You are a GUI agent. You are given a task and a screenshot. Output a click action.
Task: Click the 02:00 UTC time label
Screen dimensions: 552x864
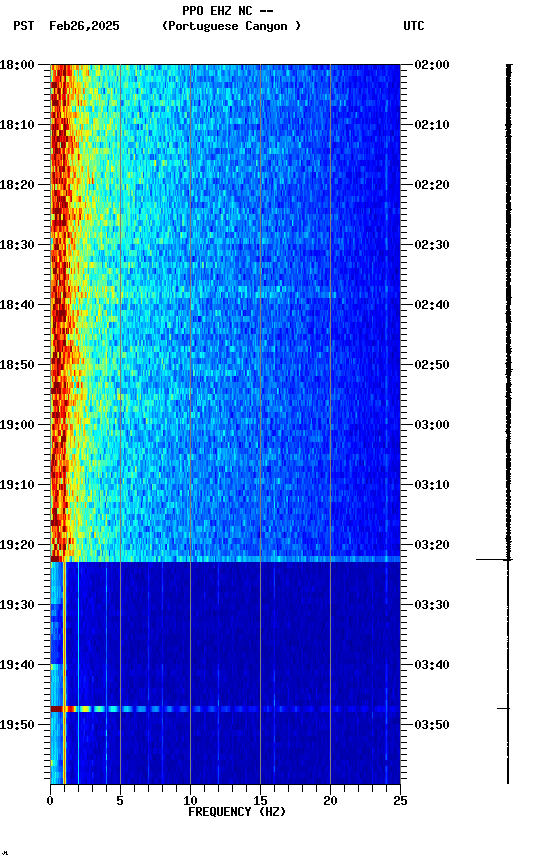(x=432, y=65)
